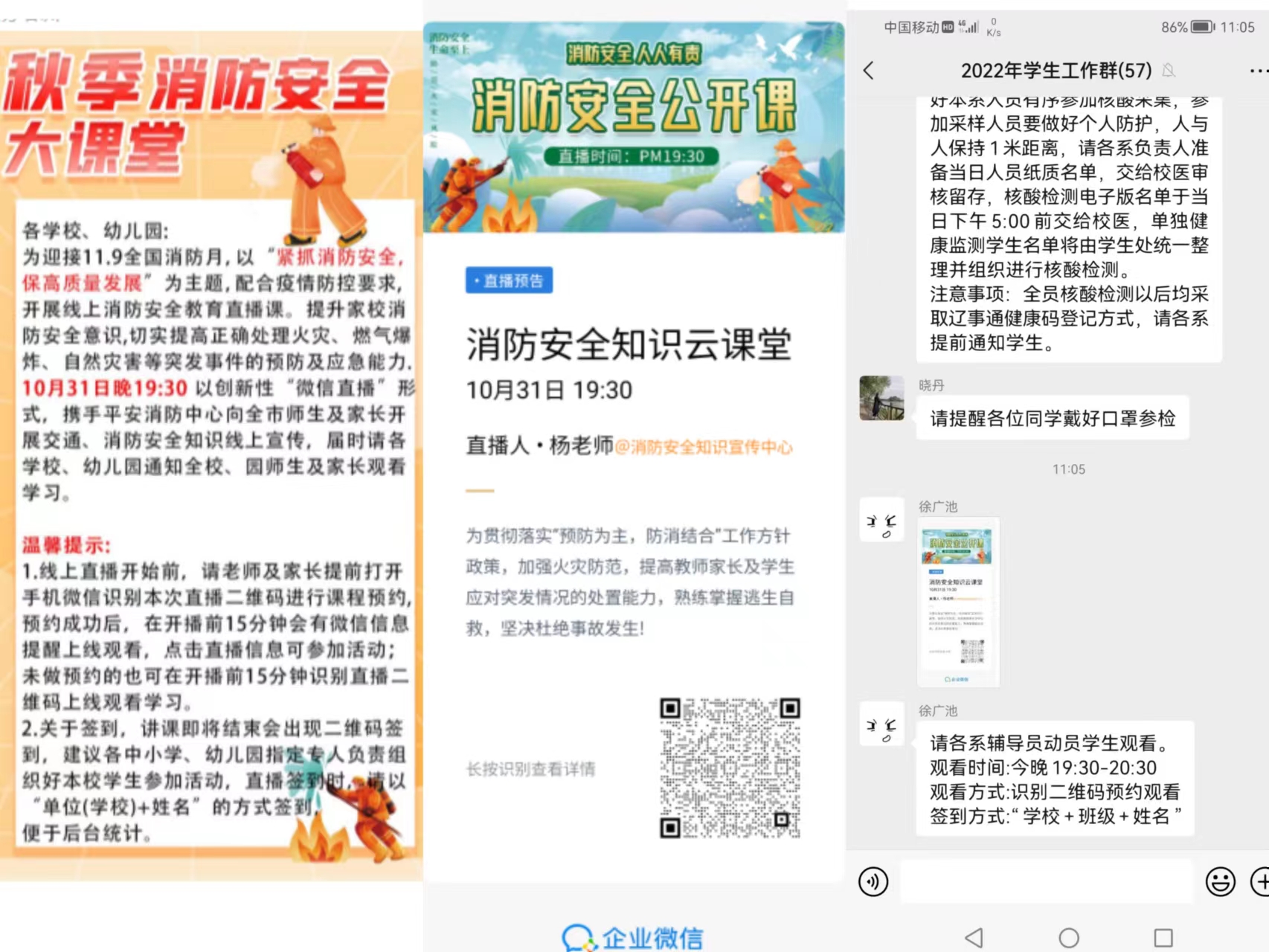The height and width of the screenshot is (952, 1269).
Task: Tap the QR code on the poster
Action: (730, 768)
